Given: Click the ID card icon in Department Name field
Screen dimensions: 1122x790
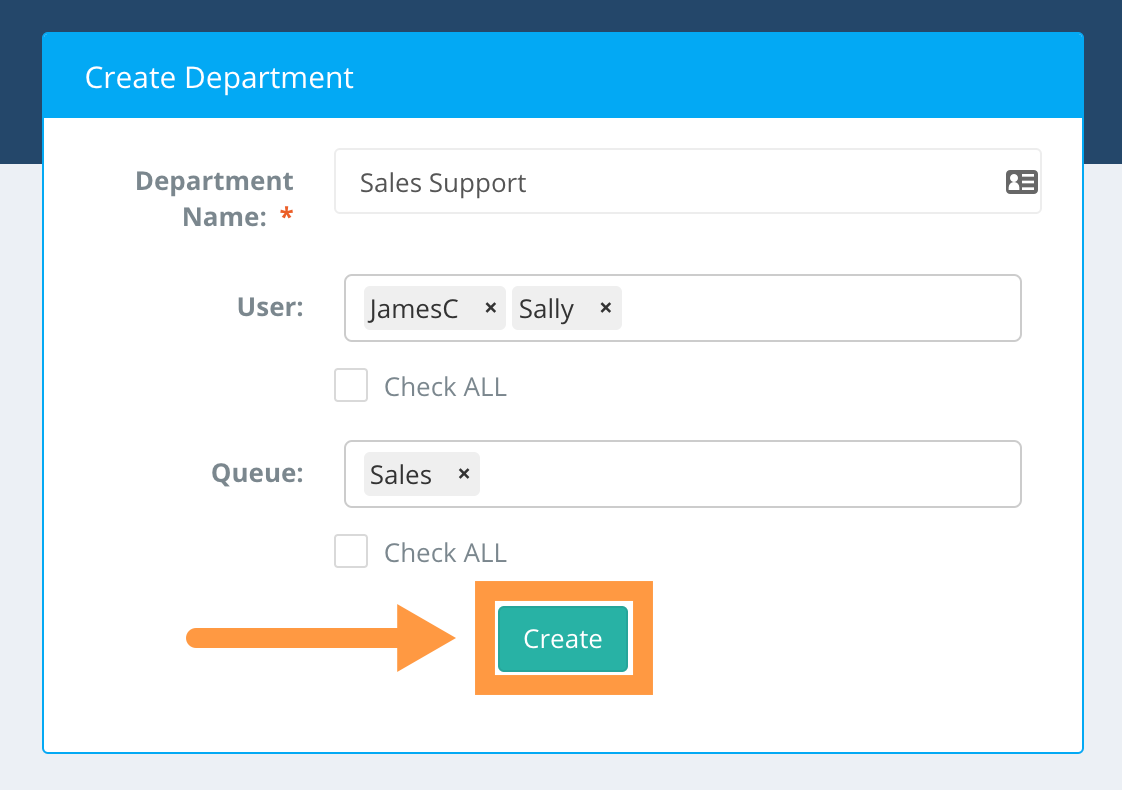Looking at the screenshot, I should coord(1021,182).
